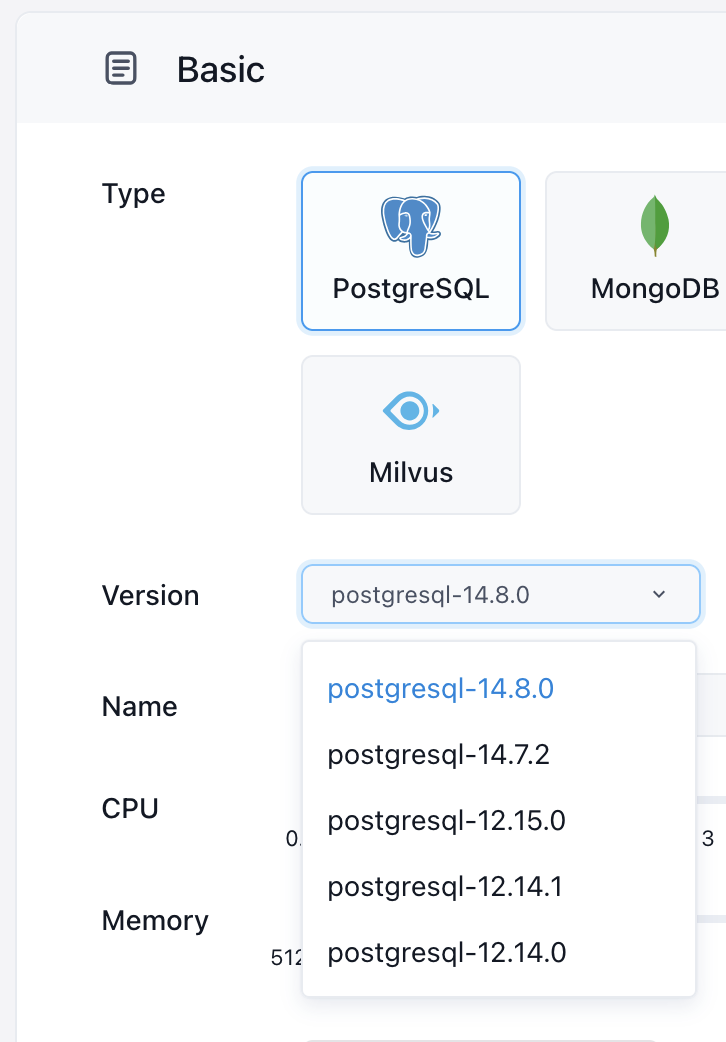The width and height of the screenshot is (726, 1042).
Task: Click the Version field label
Action: pyautogui.click(x=150, y=596)
